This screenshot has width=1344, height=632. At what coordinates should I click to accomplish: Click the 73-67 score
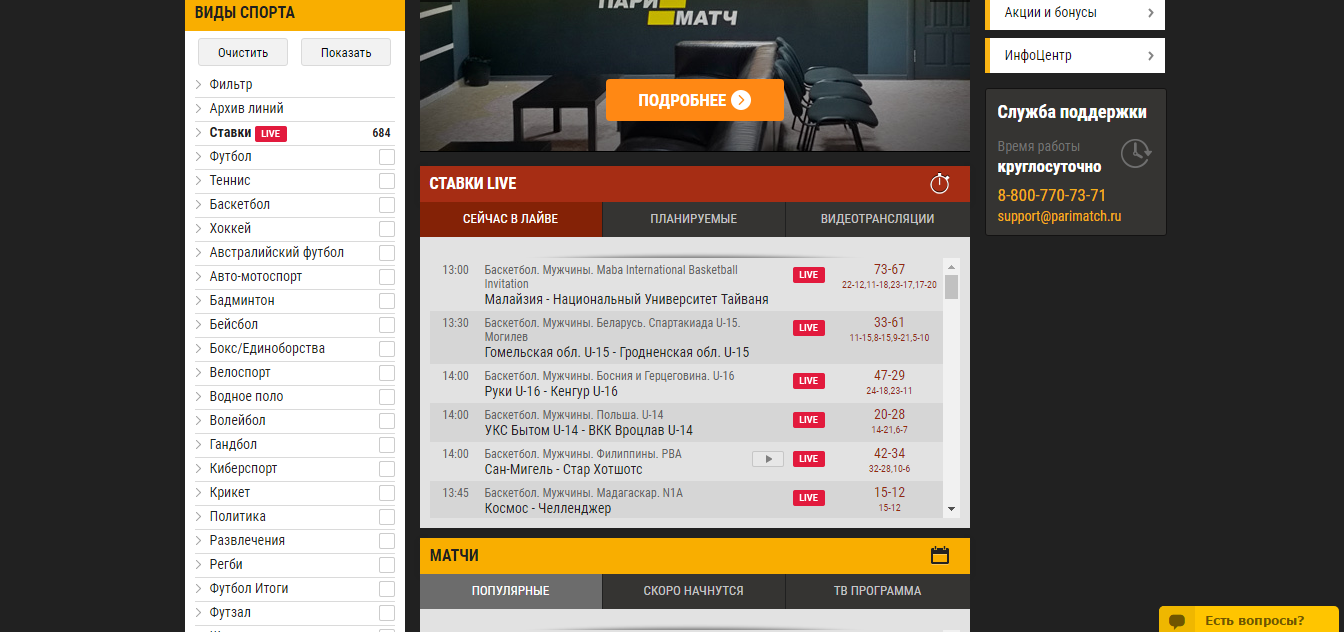click(x=889, y=270)
